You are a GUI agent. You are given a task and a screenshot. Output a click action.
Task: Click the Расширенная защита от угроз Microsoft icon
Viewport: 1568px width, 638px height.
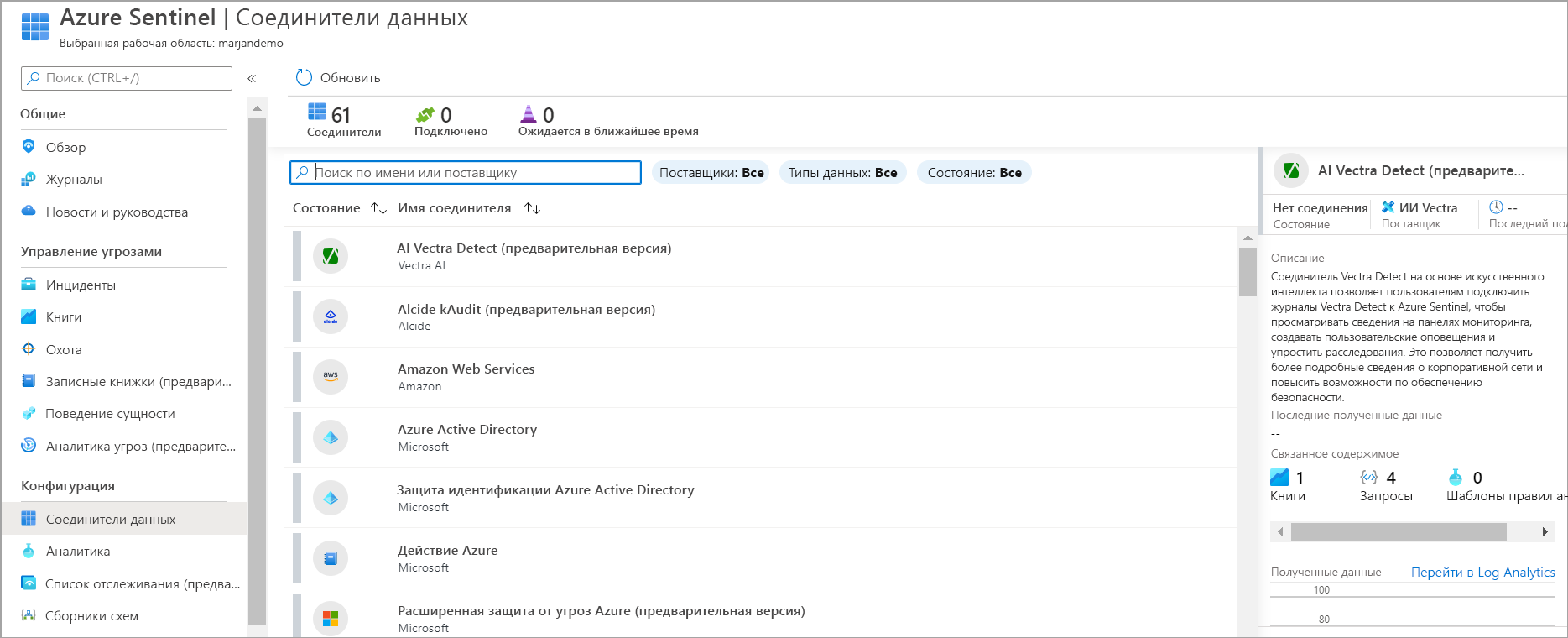tap(331, 619)
